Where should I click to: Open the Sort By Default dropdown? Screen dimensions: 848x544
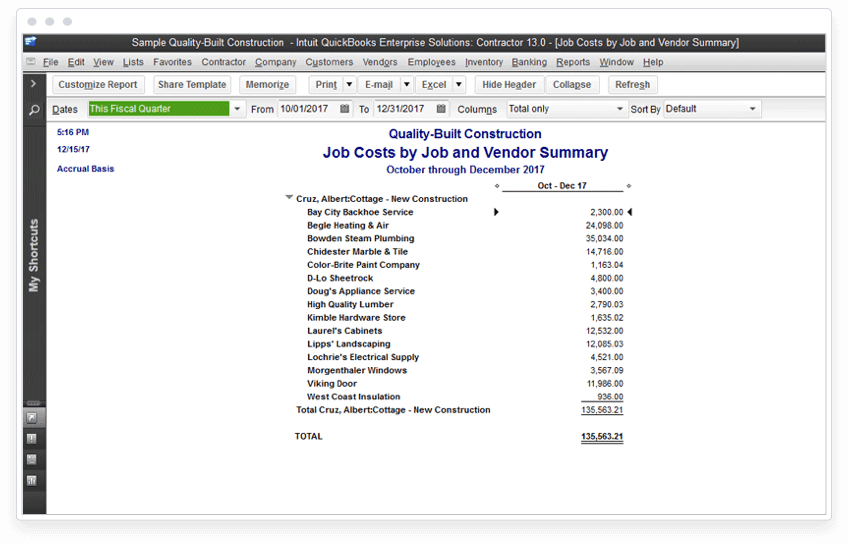pyautogui.click(x=752, y=109)
